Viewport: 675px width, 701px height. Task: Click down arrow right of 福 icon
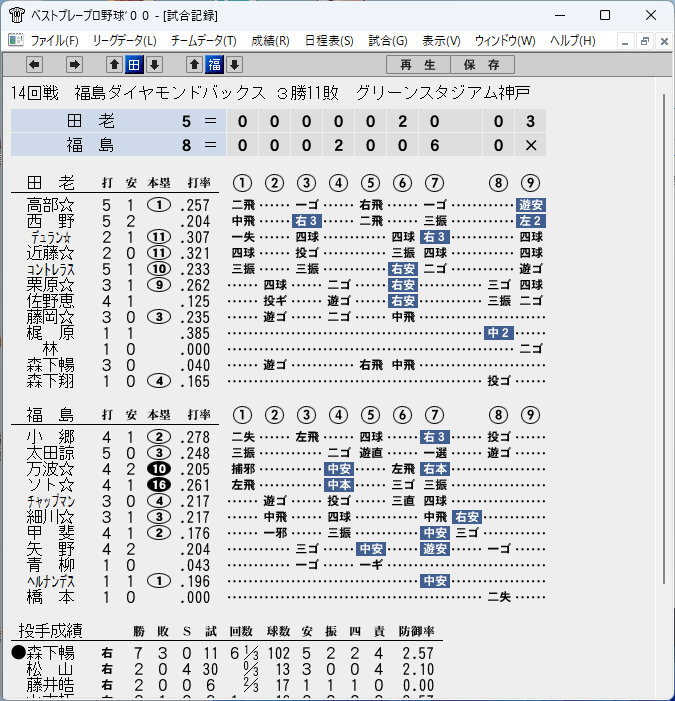click(234, 65)
